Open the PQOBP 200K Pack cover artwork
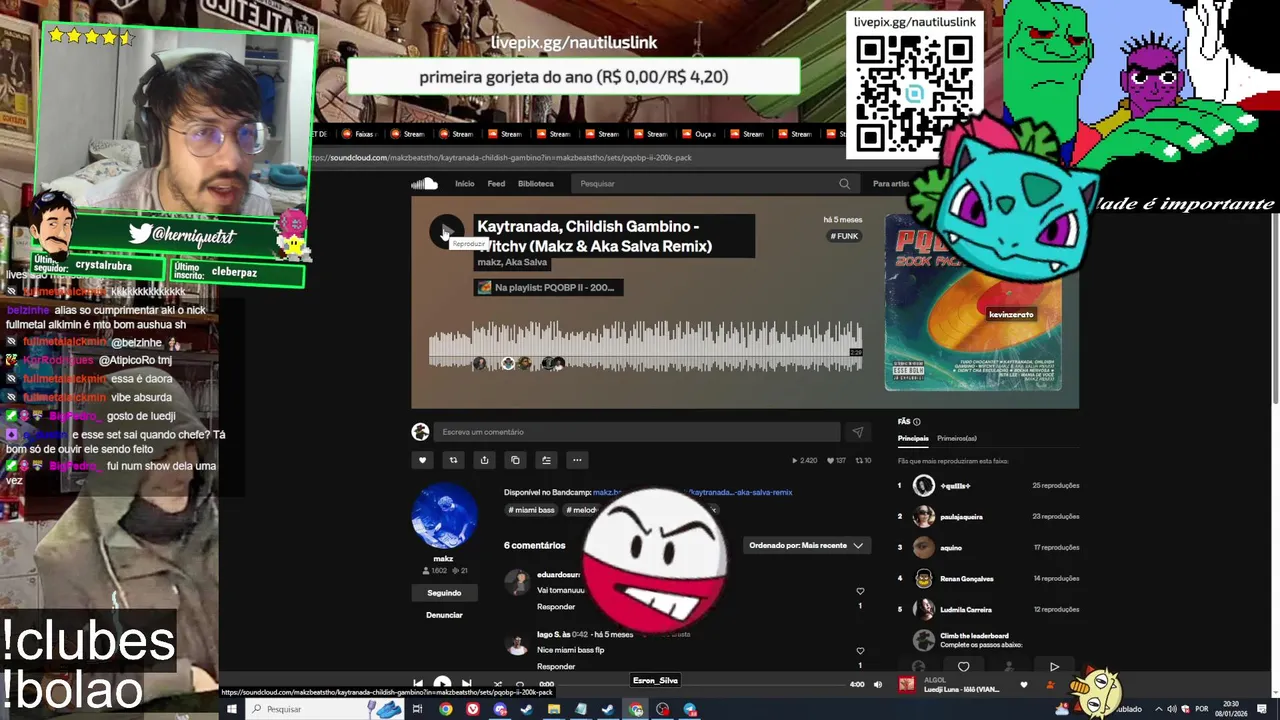Screen dimensions: 1280x720 click(973, 302)
